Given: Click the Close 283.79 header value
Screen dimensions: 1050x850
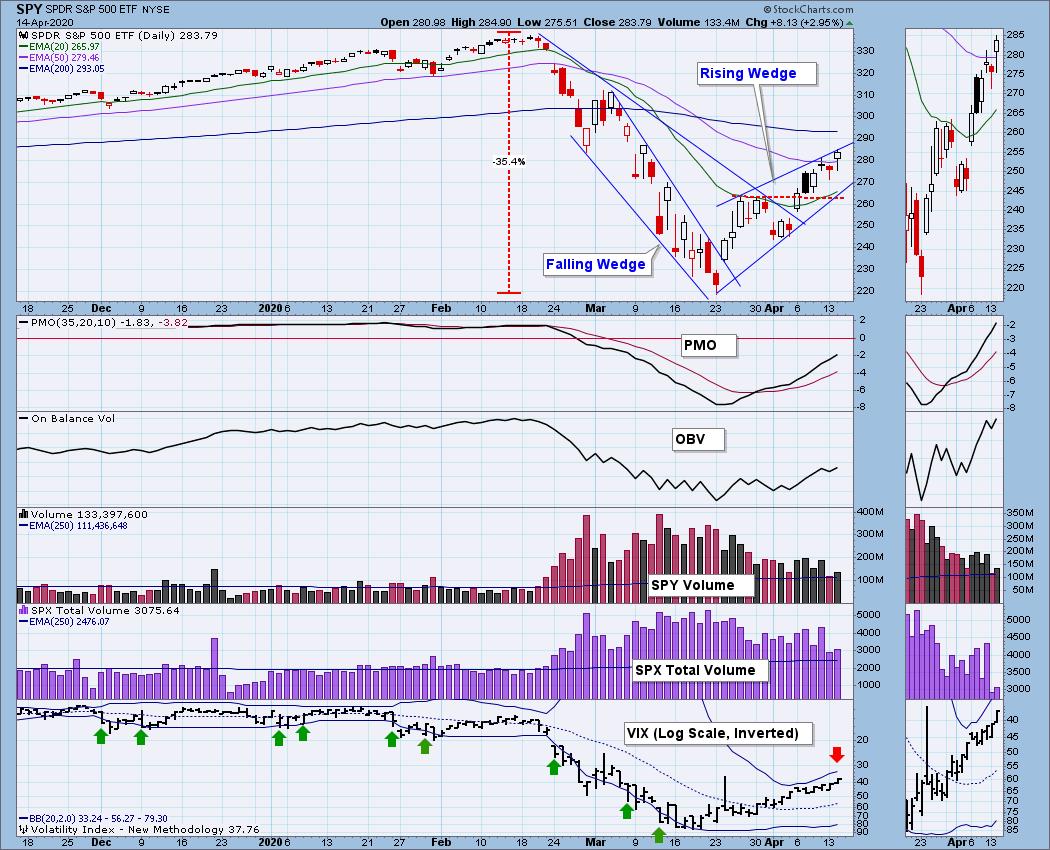Looking at the screenshot, I should coord(617,22).
